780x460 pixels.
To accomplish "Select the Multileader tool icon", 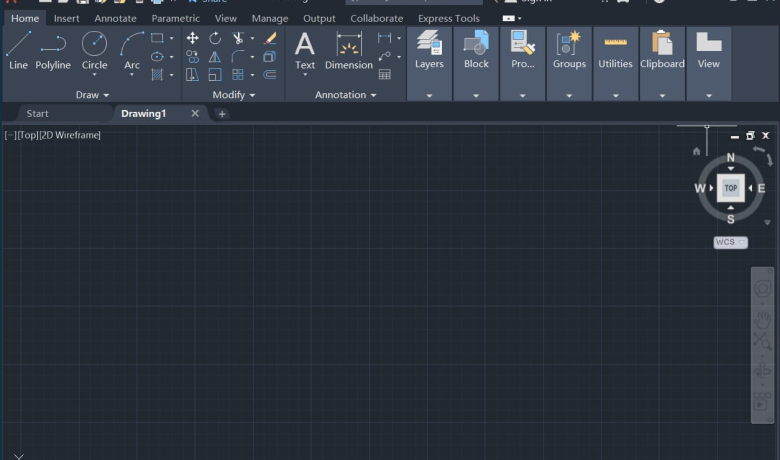I will click(385, 56).
